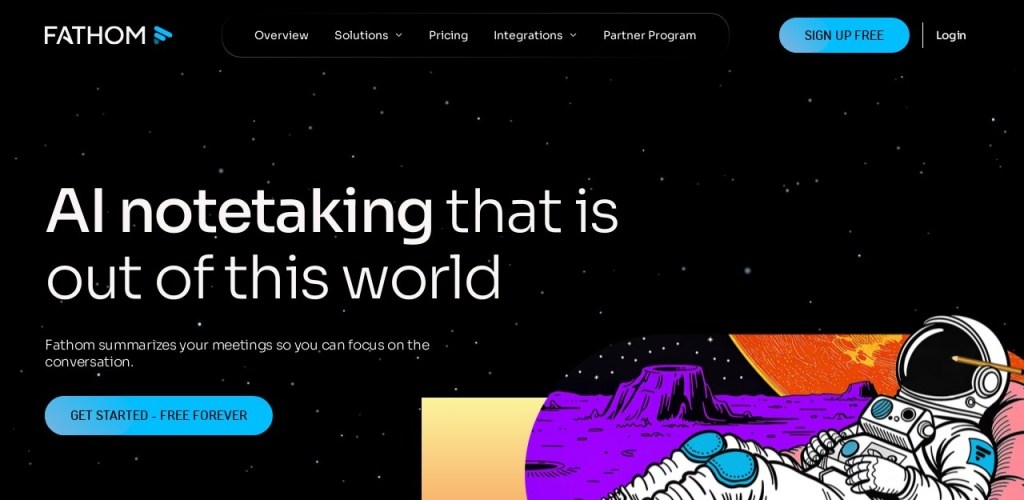Image resolution: width=1024 pixels, height=500 pixels.
Task: Click the SIGN UP FREE button
Action: tap(844, 35)
